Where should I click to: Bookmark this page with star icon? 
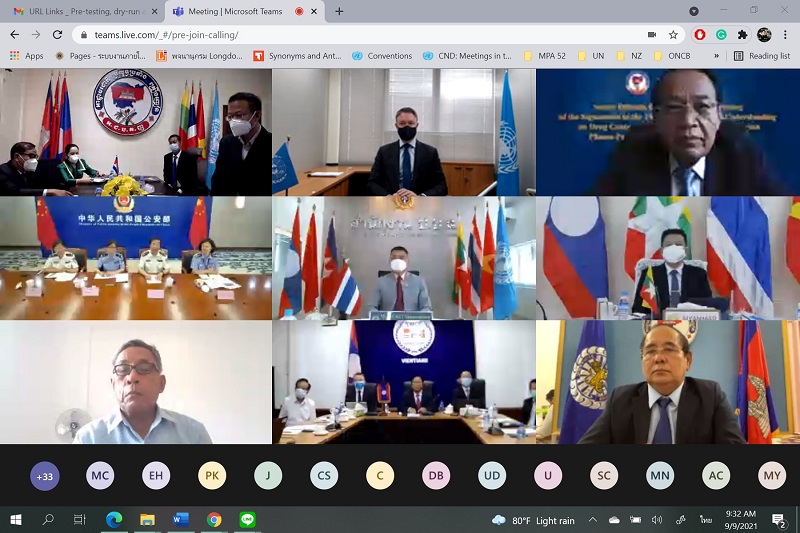pos(673,34)
